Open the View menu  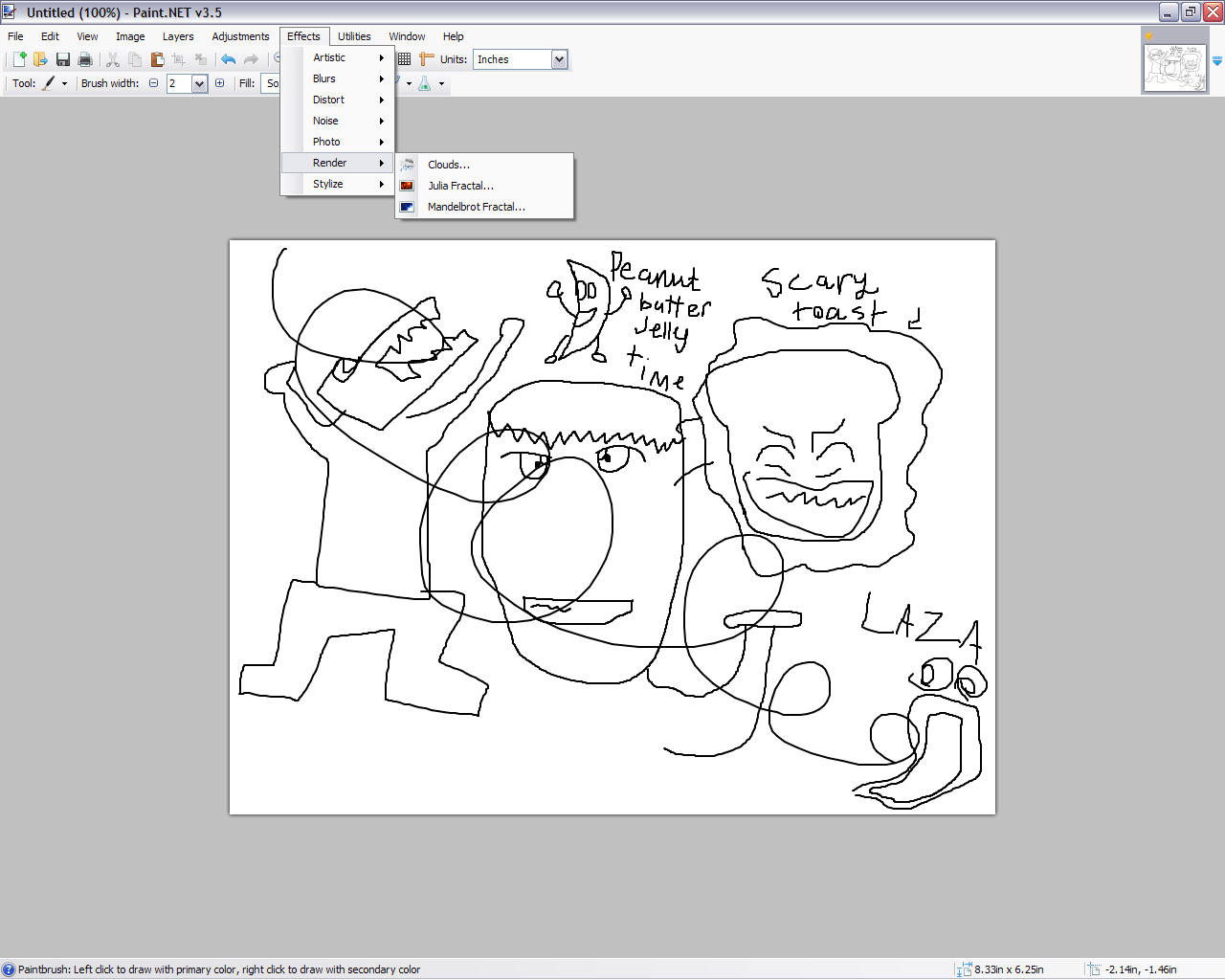tap(87, 36)
